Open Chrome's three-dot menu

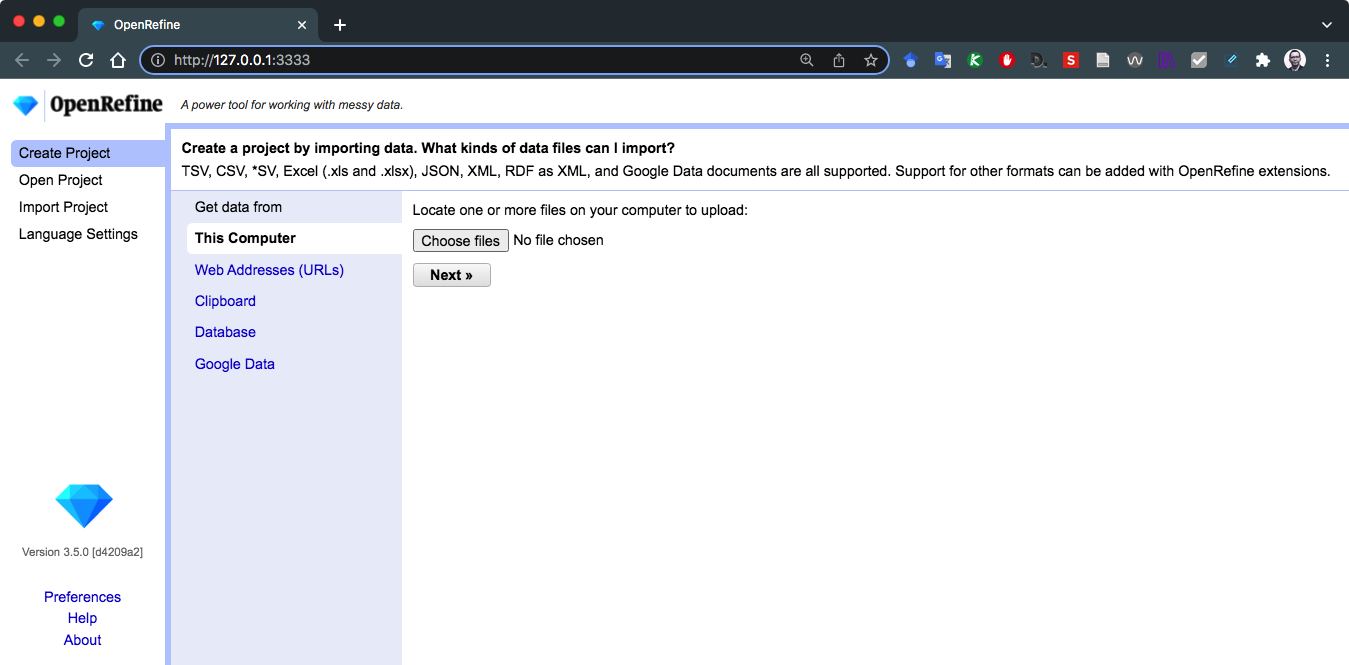[x=1328, y=60]
